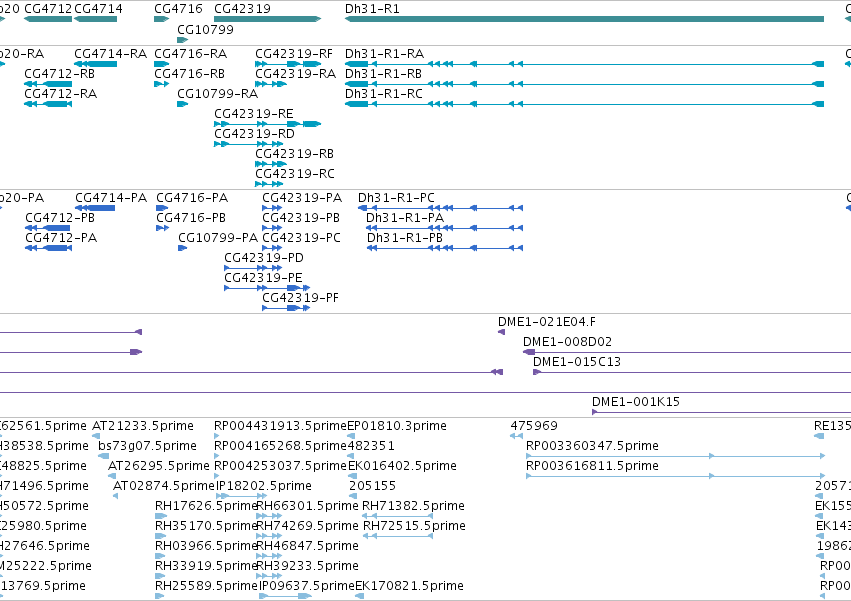
Task: Select EST AT02874.5prime
Action: 115,496
